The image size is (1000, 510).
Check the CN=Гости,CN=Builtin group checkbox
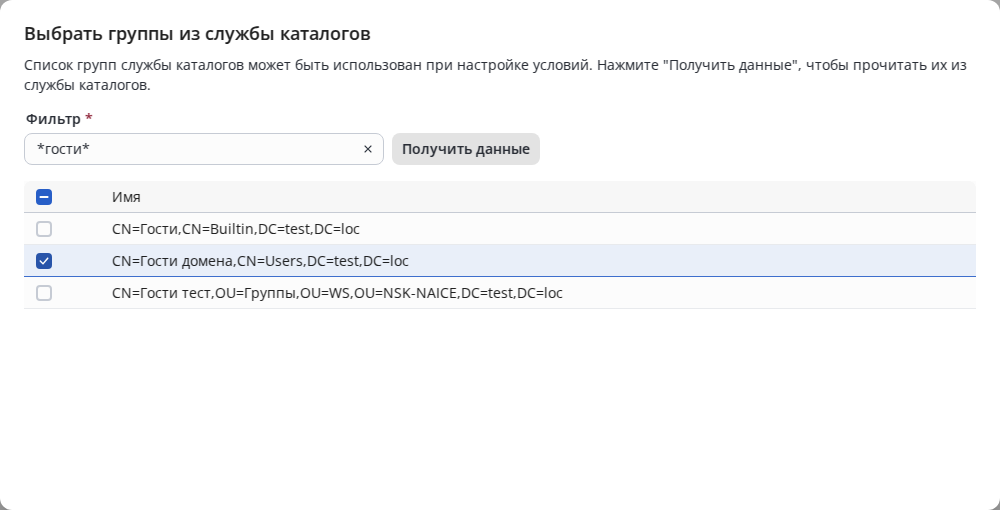[x=44, y=229]
